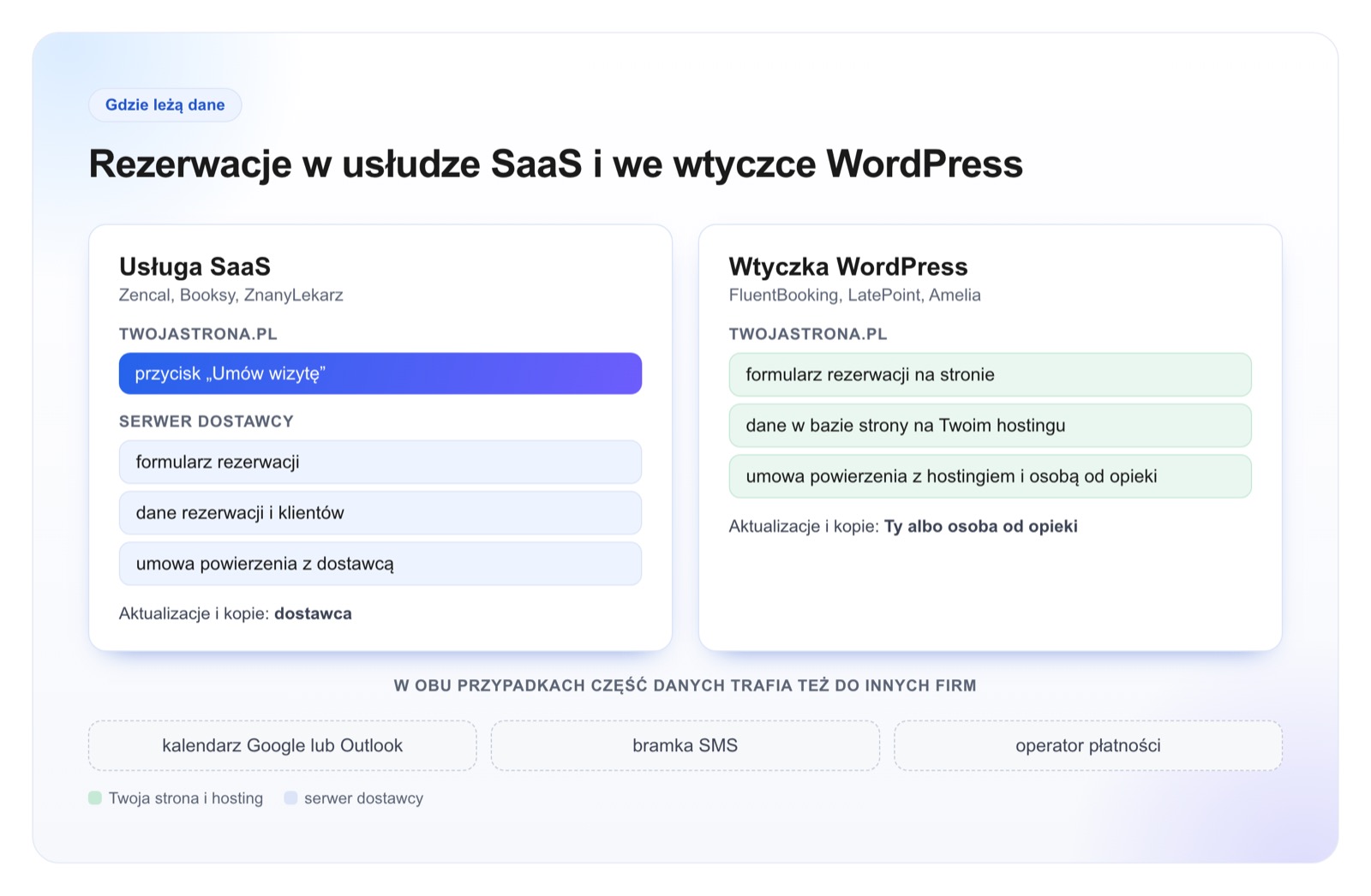The image size is (1371, 896).
Task: Click the "umowa powierzenia z dostawcą" row
Action: click(380, 564)
